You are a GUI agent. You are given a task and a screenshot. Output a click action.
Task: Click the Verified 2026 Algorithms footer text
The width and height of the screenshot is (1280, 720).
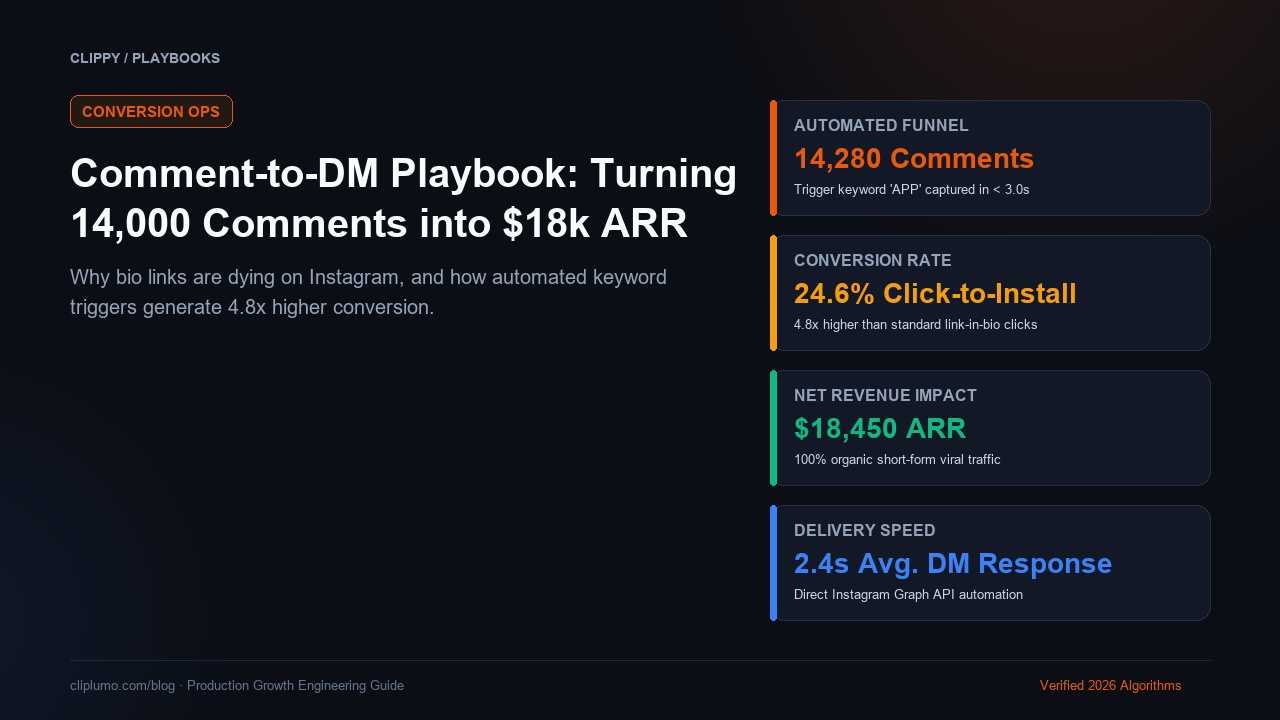(1110, 686)
